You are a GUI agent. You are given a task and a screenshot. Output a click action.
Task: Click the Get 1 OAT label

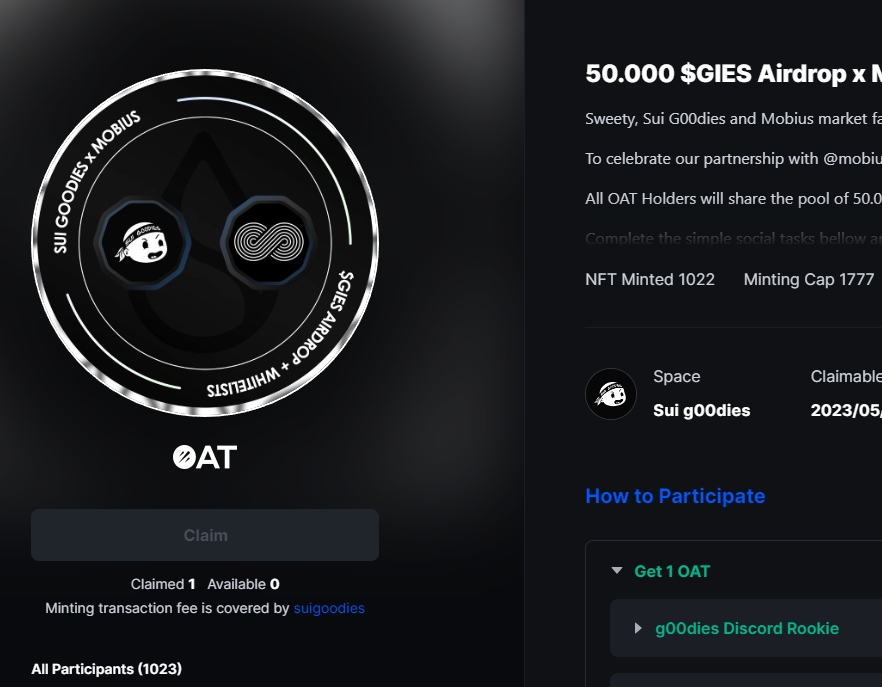[x=672, y=571]
